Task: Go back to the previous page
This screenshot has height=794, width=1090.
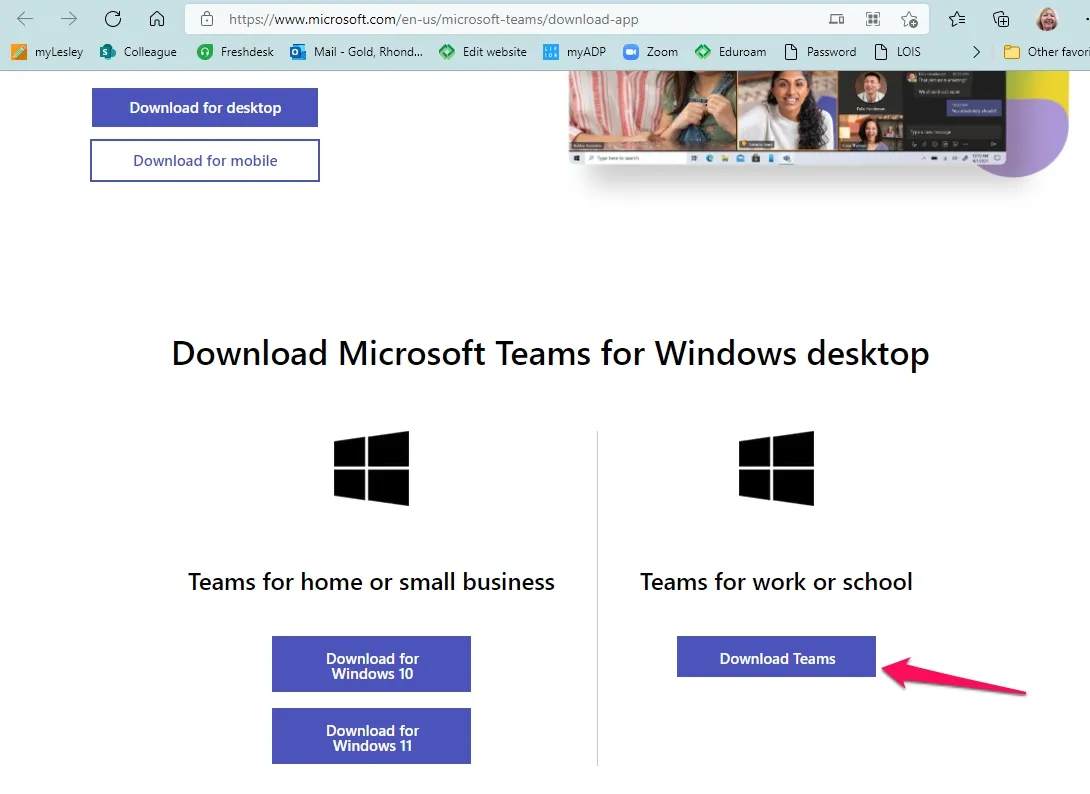Action: [24, 18]
